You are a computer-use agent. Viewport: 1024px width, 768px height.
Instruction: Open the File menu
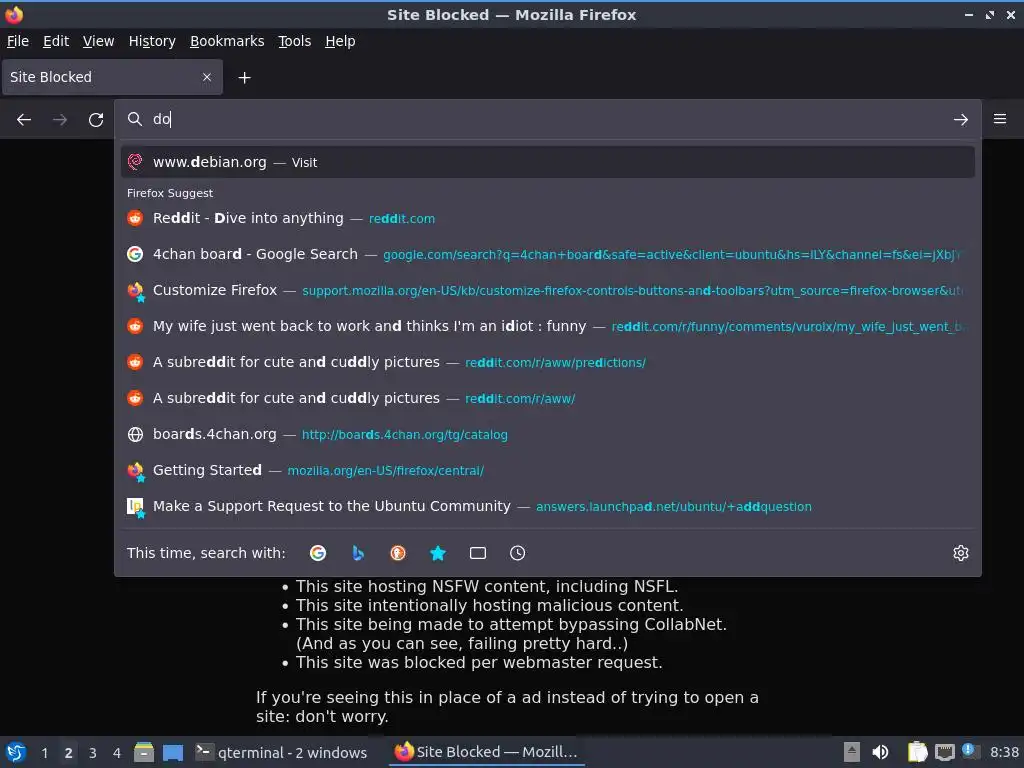(18, 41)
